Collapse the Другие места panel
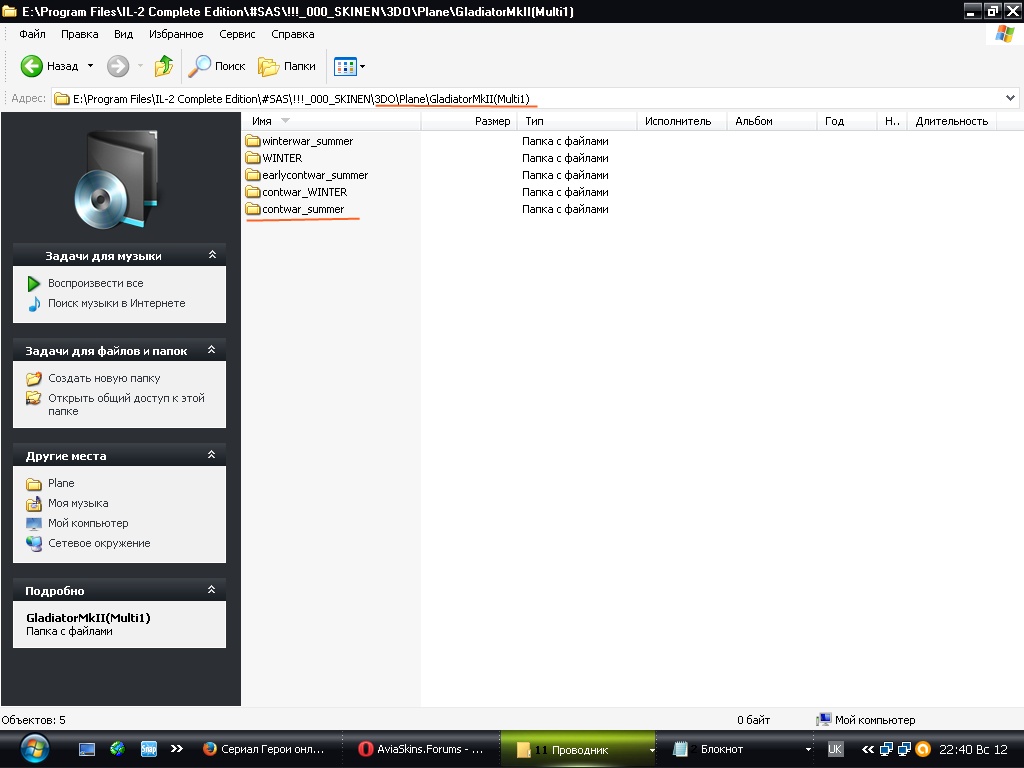 tap(212, 455)
